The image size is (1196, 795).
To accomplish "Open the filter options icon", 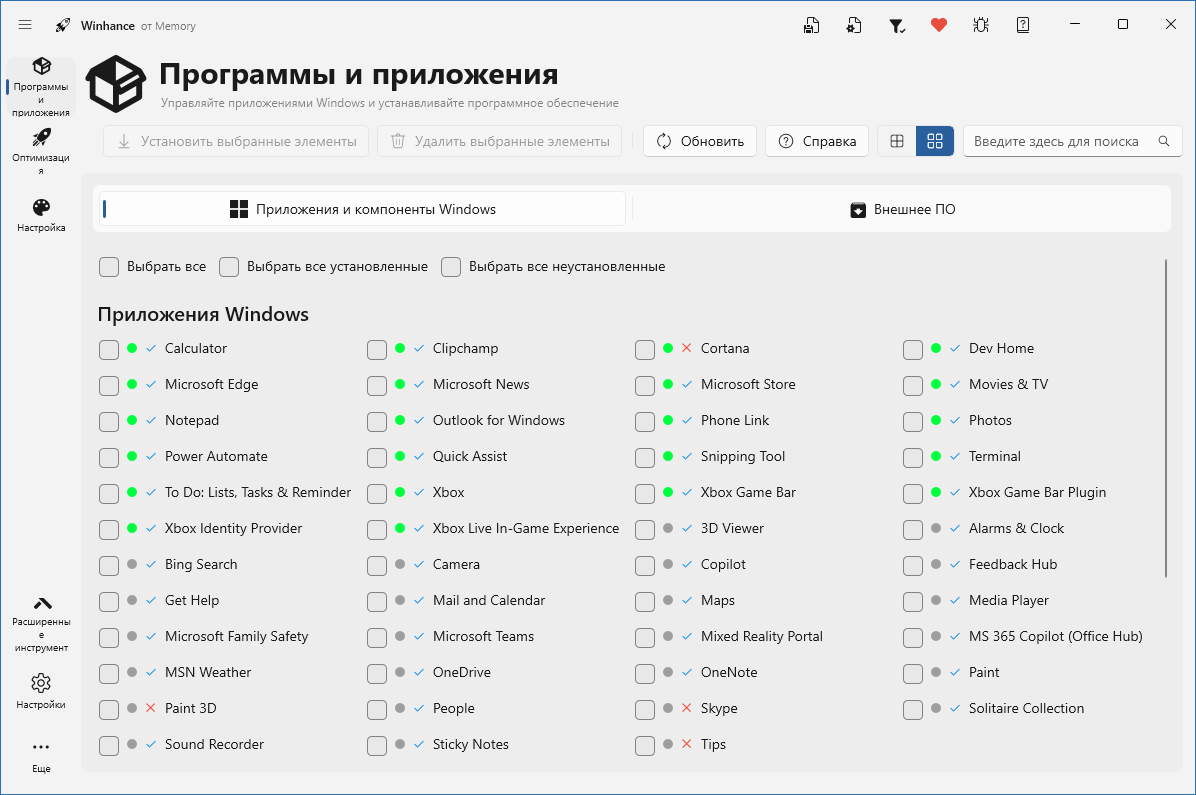I will click(x=896, y=24).
